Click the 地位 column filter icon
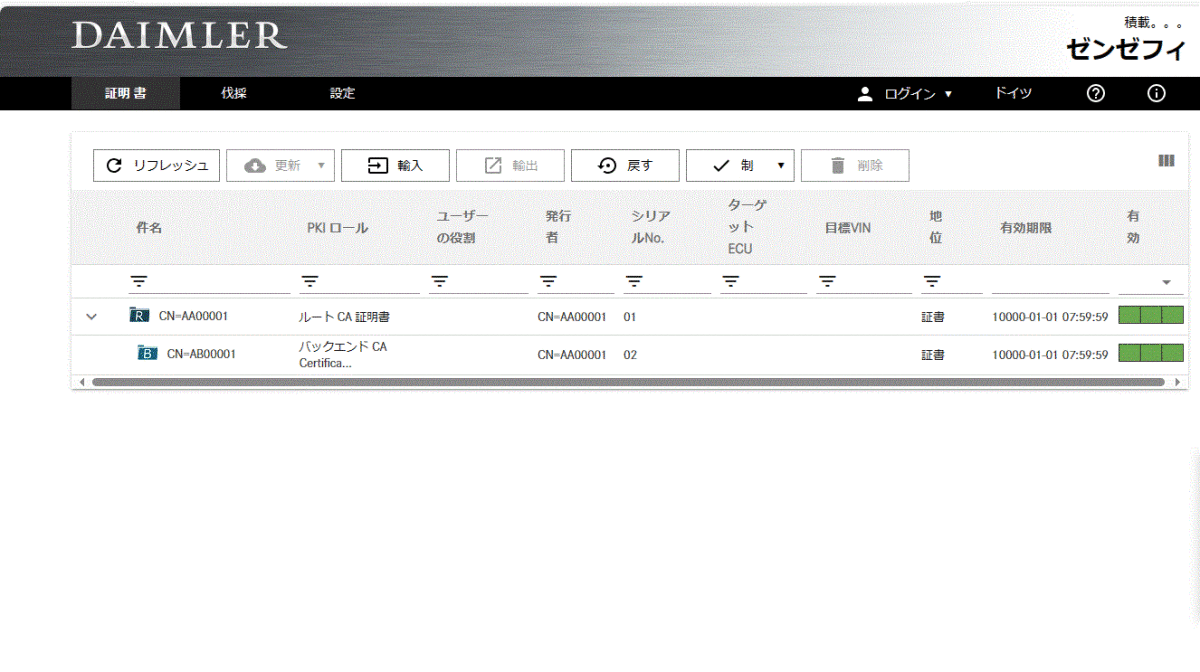Viewport: 1200px width, 672px height. 932,282
